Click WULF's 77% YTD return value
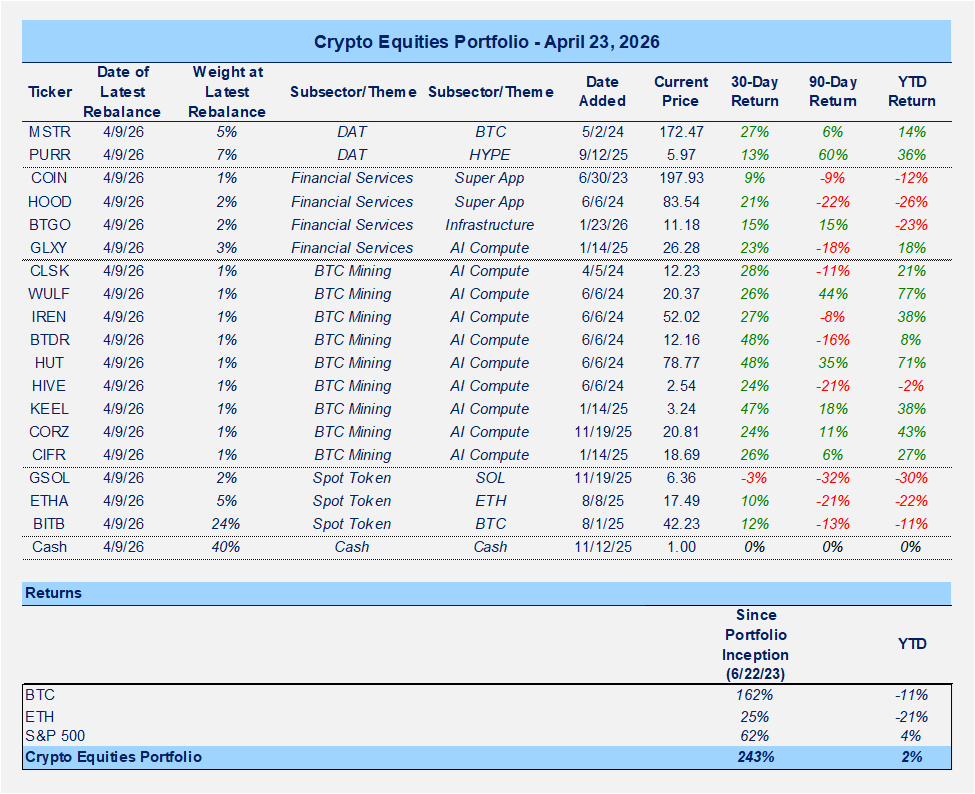This screenshot has width=975, height=794. coord(911,294)
